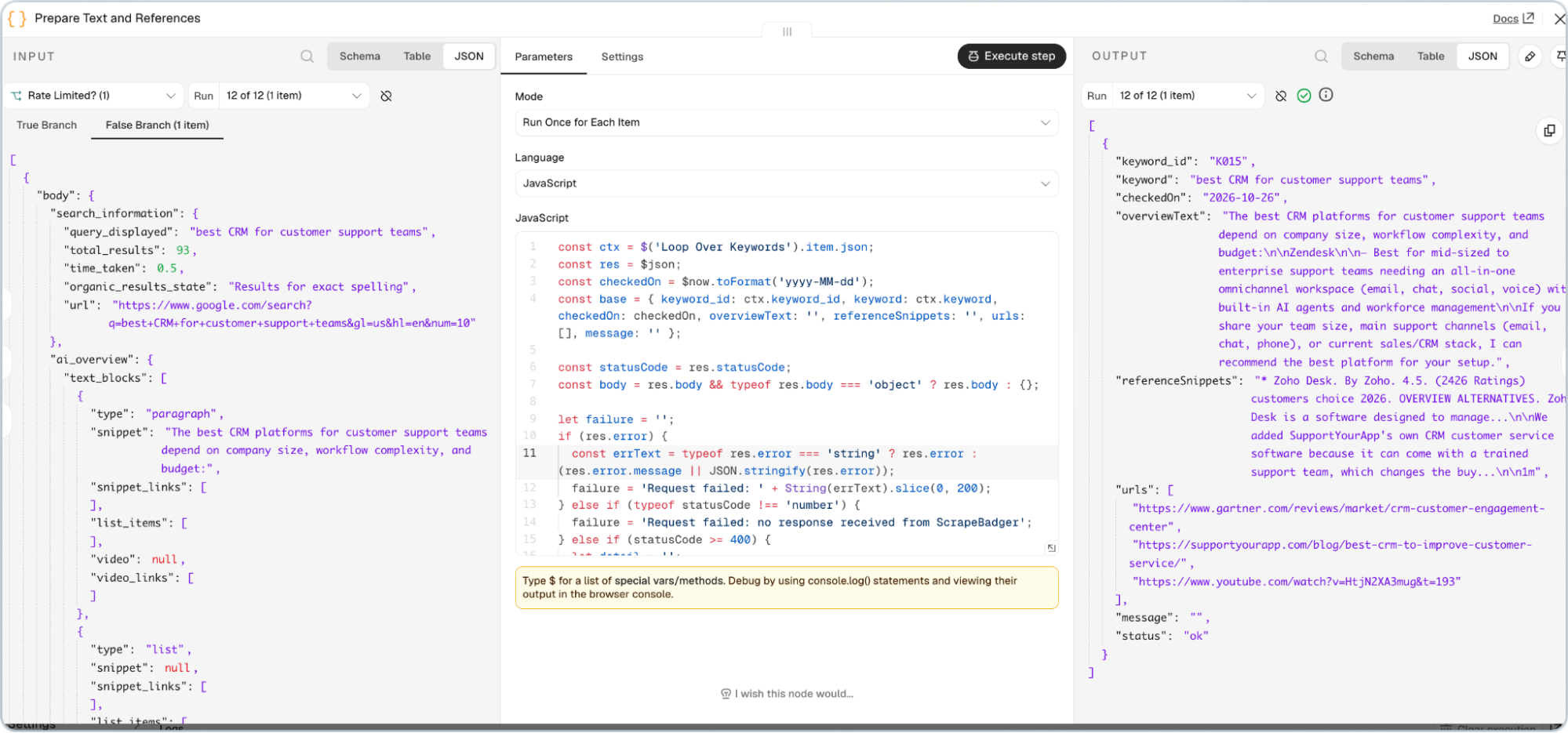The height and width of the screenshot is (733, 1568).
Task: Click the Execute step button
Action: pos(1011,56)
